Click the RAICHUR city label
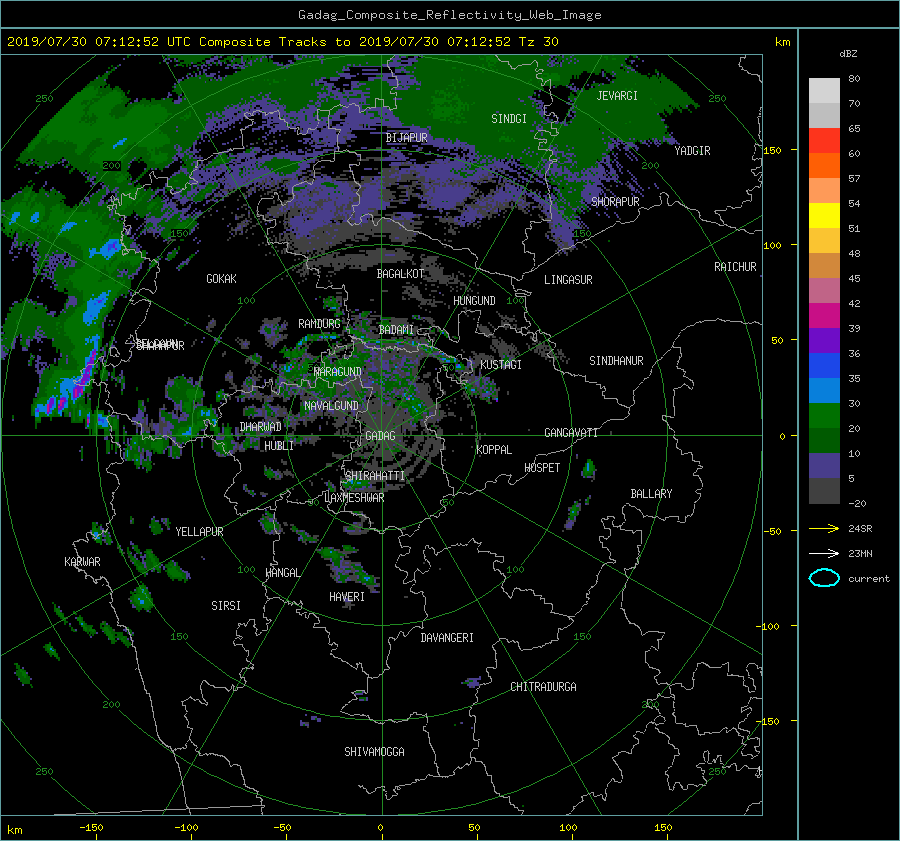Viewport: 900px width, 841px height. click(x=735, y=267)
